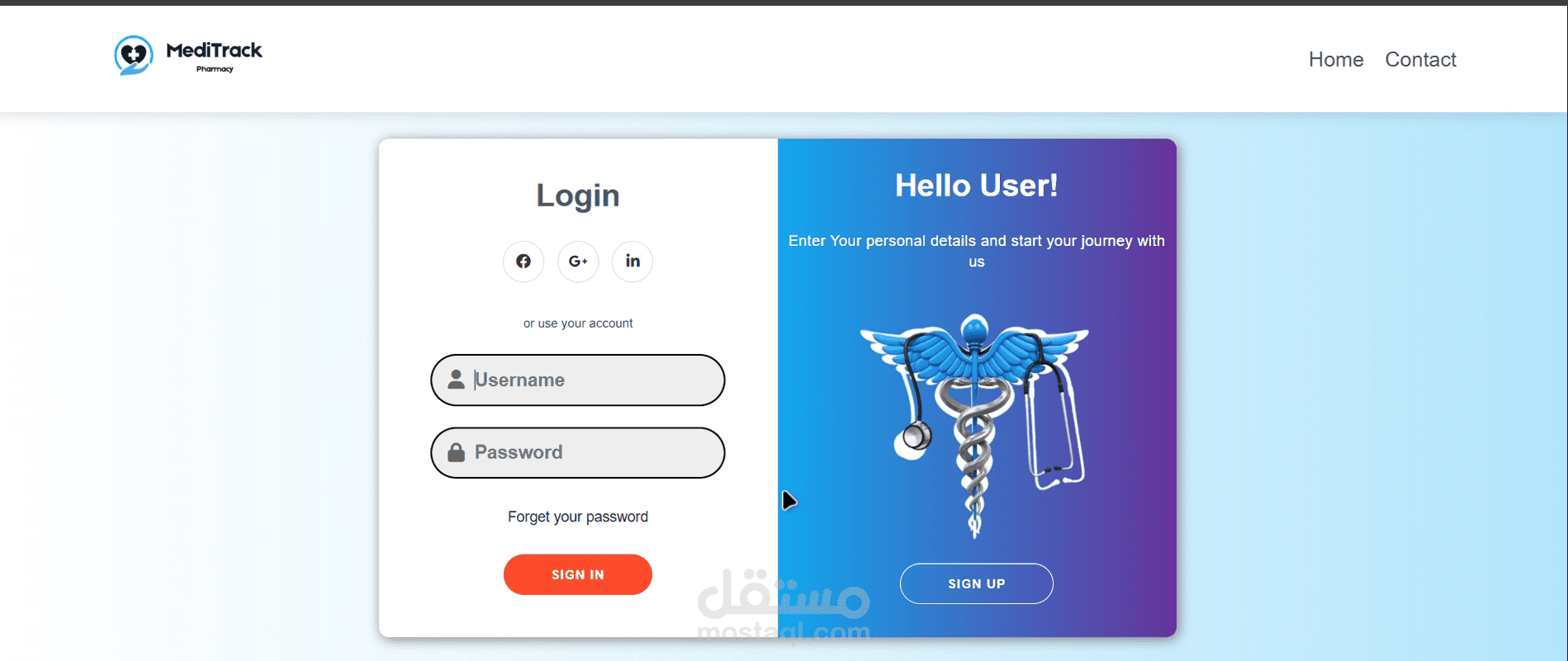This screenshot has width=1568, height=661.
Task: Click the mostaql watermark logo
Action: click(784, 605)
